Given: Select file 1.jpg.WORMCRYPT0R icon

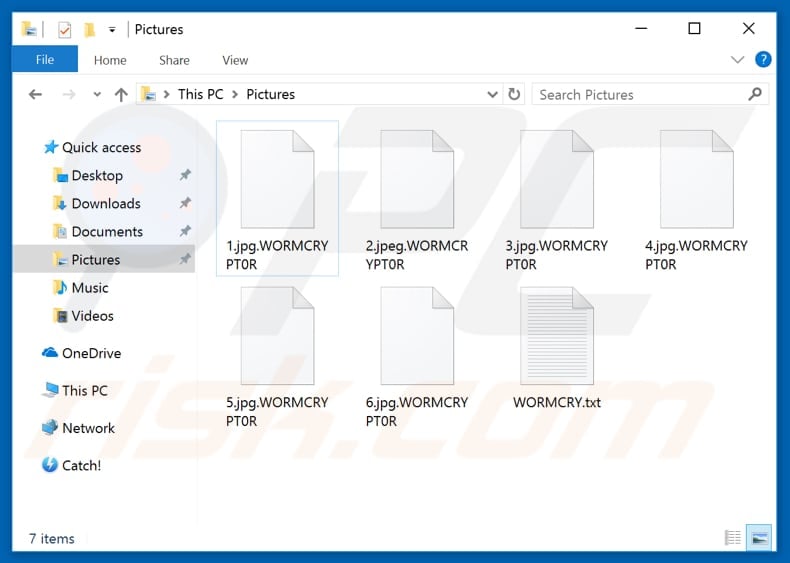Looking at the screenshot, I should (x=278, y=179).
